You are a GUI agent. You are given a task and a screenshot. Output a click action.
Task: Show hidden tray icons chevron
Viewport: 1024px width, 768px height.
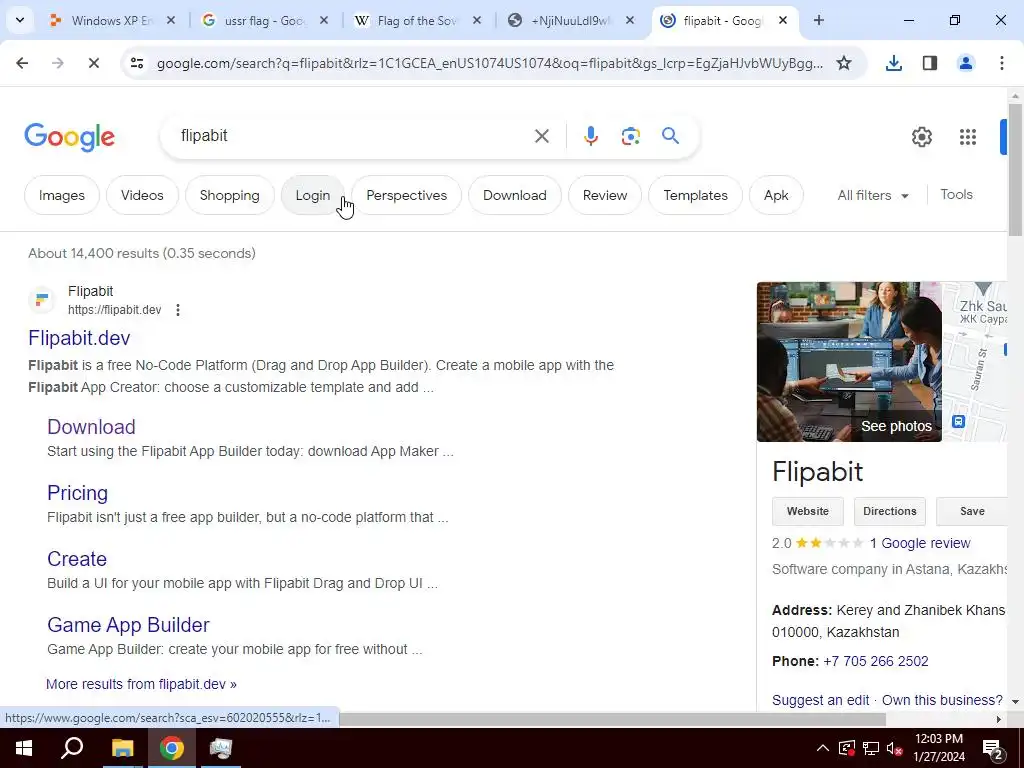(823, 748)
